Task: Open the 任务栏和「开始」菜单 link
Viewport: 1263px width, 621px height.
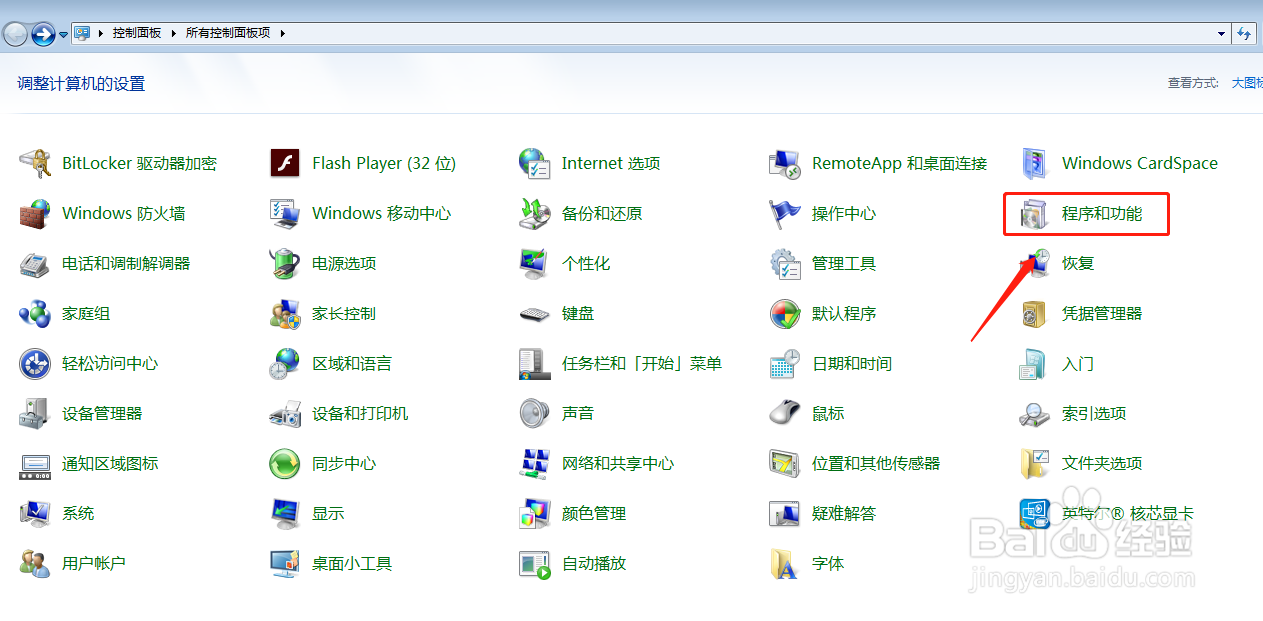Action: pyautogui.click(x=642, y=363)
